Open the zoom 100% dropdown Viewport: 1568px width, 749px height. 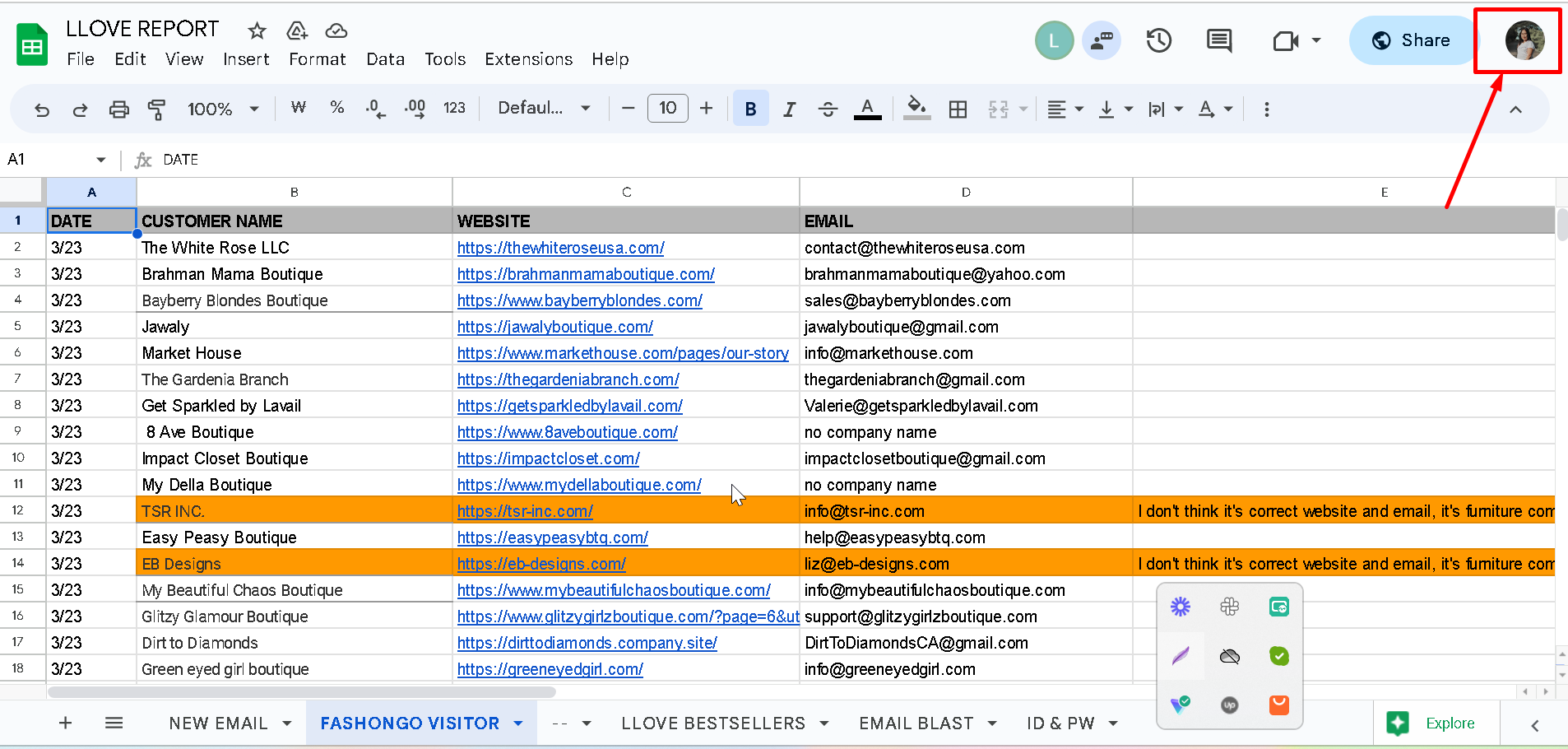tap(223, 109)
